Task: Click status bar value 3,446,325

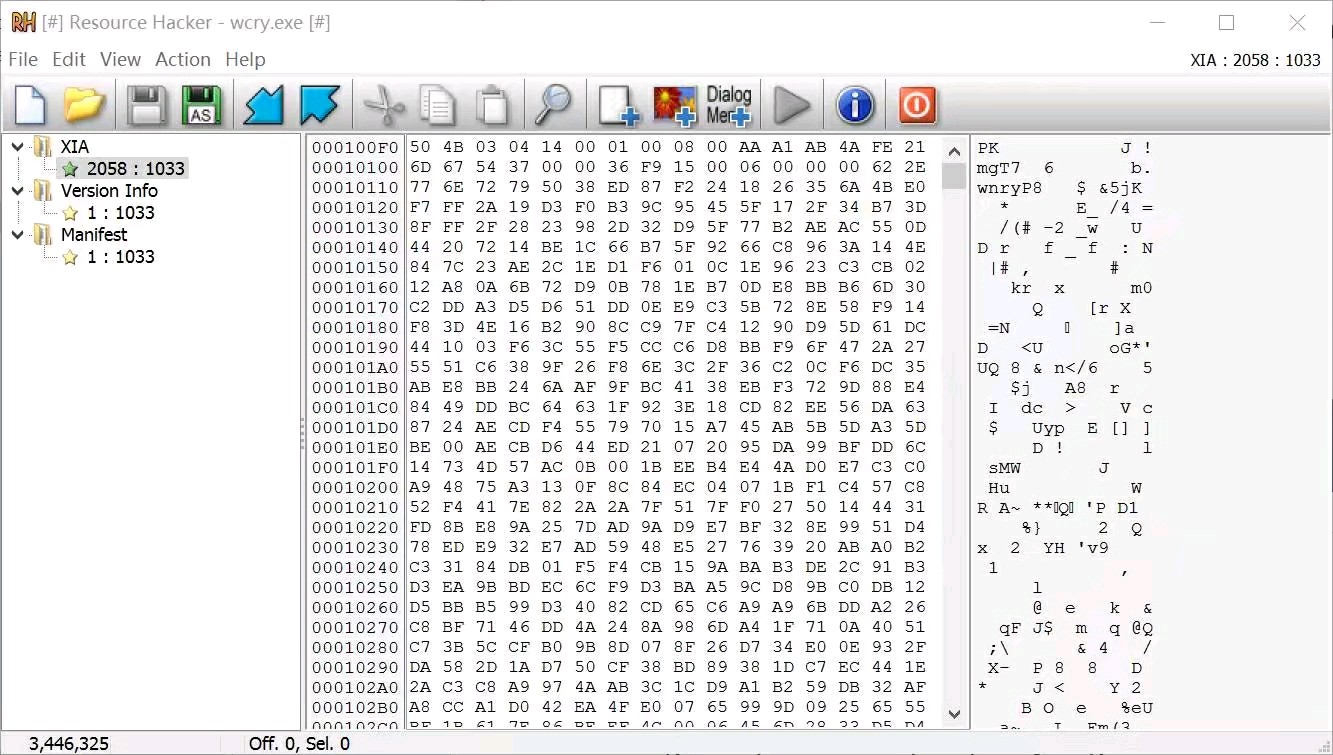Action: coord(69,744)
